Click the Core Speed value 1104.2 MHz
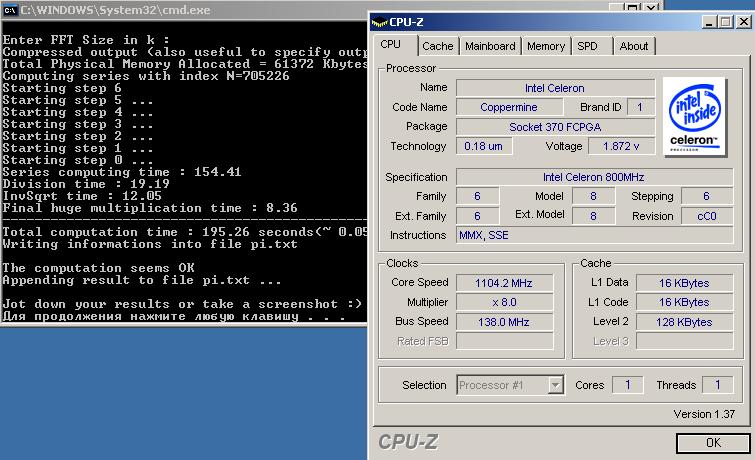The image size is (755, 460). pyautogui.click(x=504, y=283)
